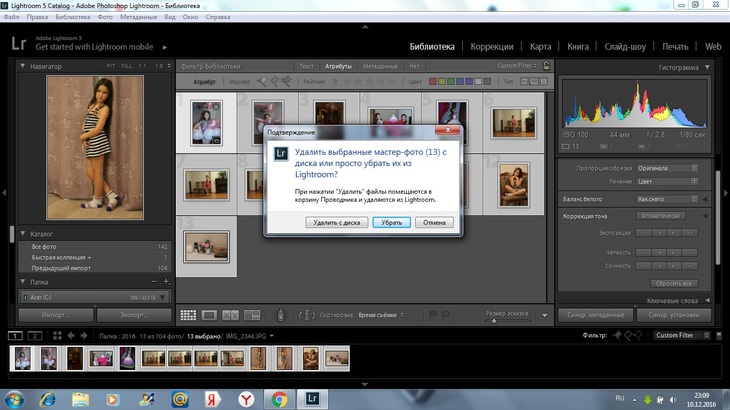Open the Custom Filter dropdown in filmstrip
Screen dimensions: 730x410
click(x=682, y=335)
